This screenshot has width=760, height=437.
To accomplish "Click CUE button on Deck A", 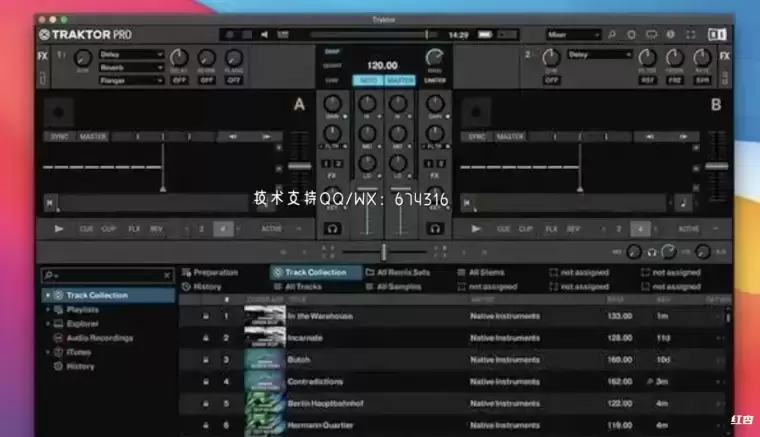I will tap(86, 229).
